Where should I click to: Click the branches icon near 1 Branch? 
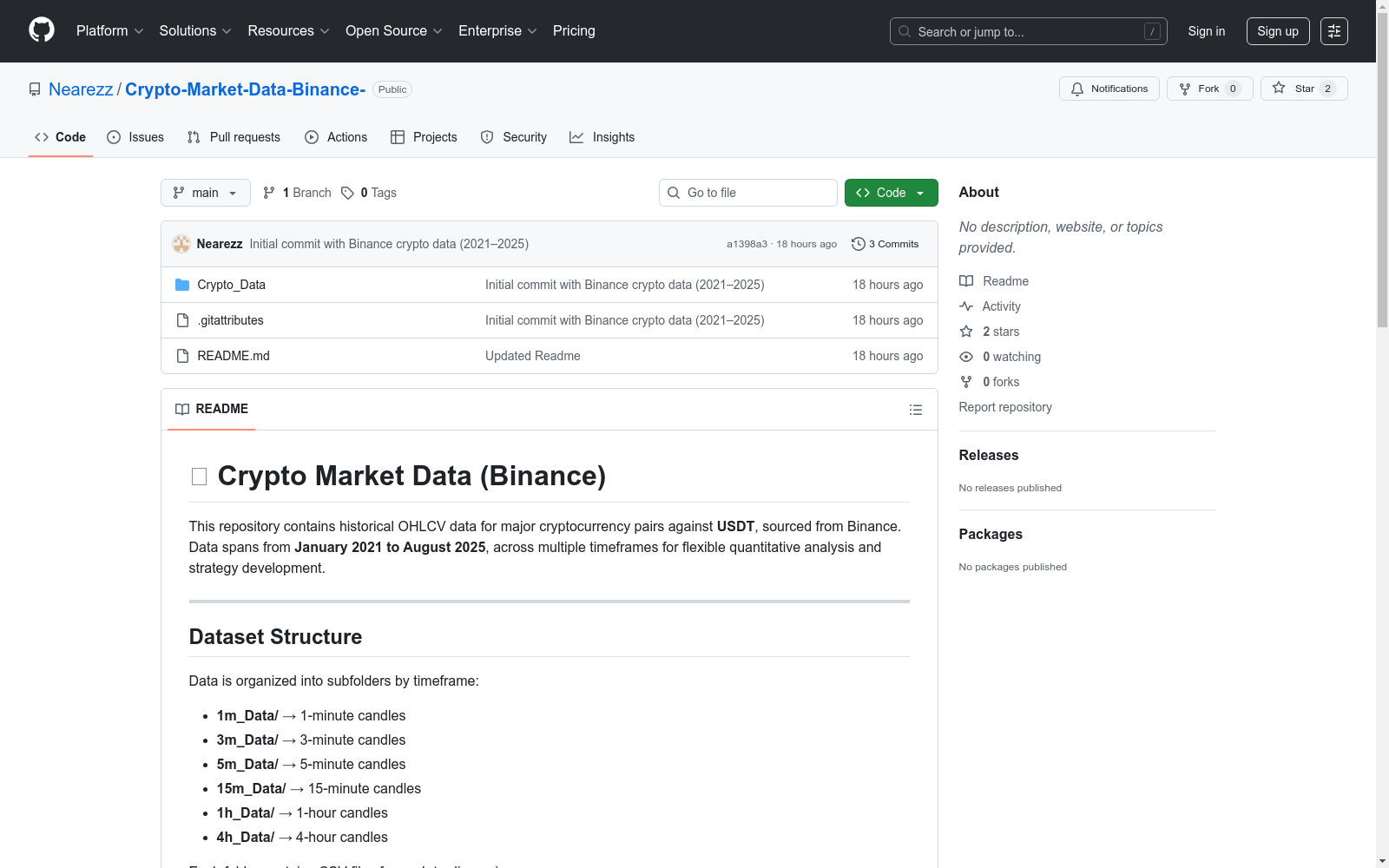[269, 193]
